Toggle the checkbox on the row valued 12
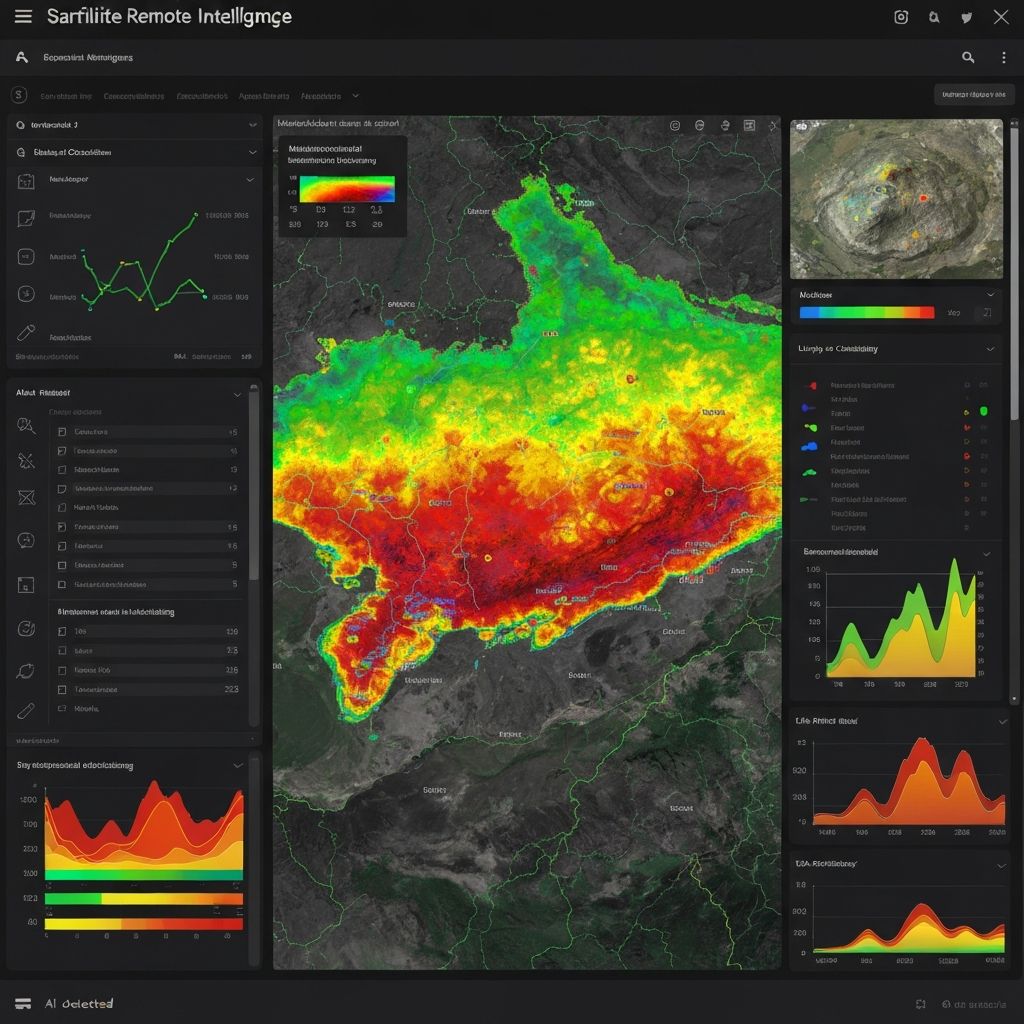 [x=62, y=489]
